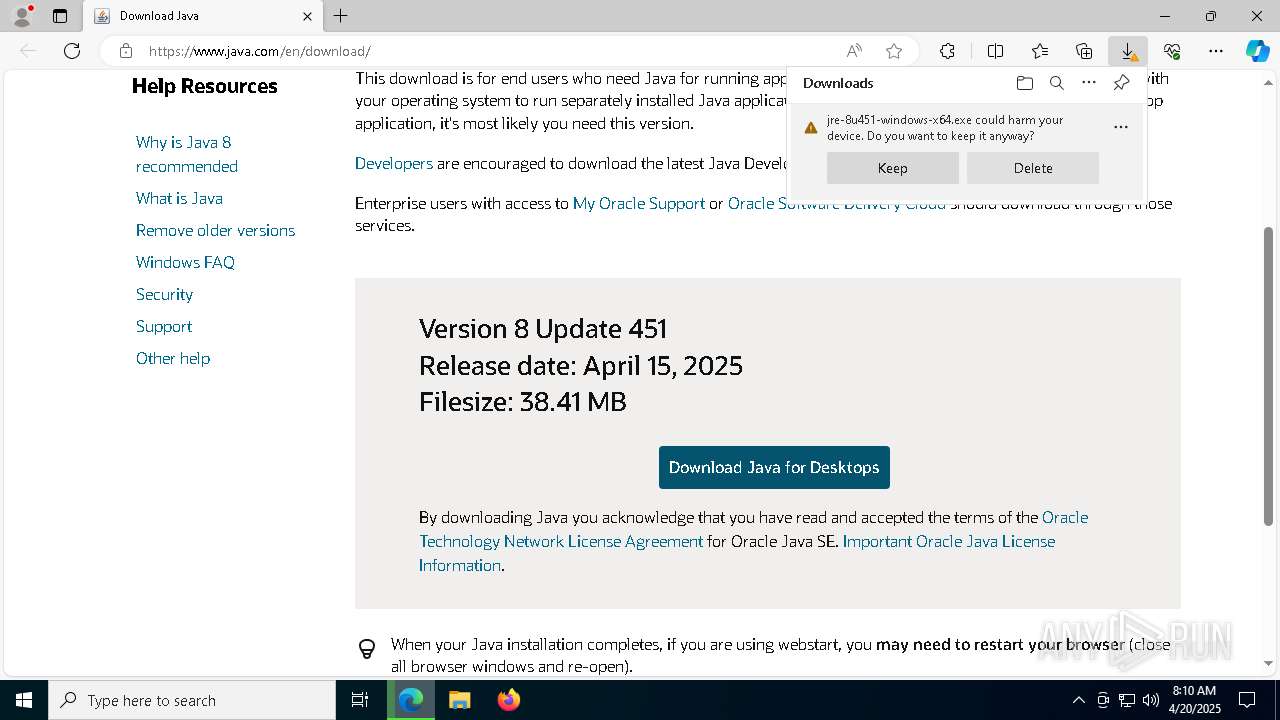Open the tab actions menu icon
The image size is (1280, 720).
pyautogui.click(x=60, y=16)
